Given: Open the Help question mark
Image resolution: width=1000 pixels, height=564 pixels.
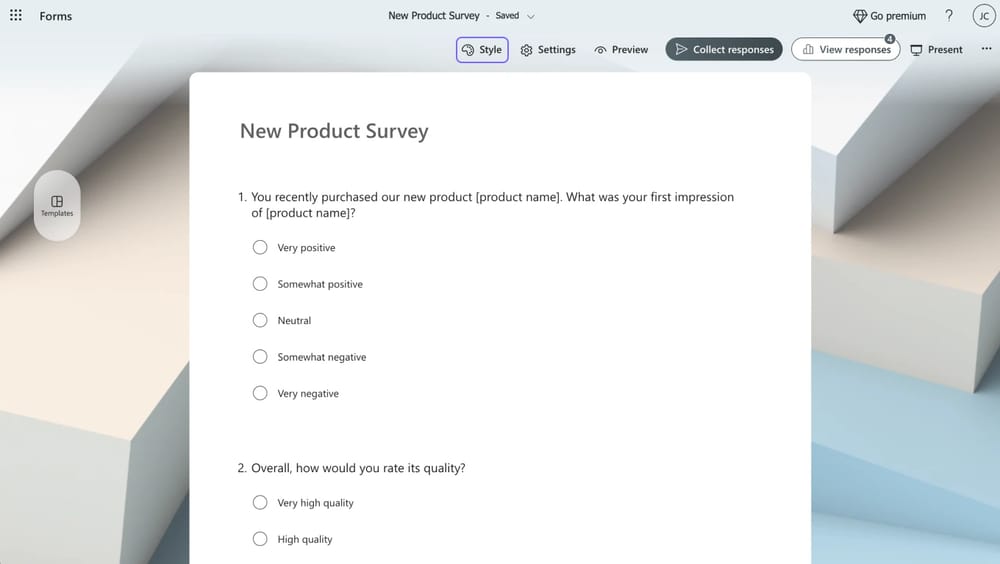Looking at the screenshot, I should (x=949, y=16).
